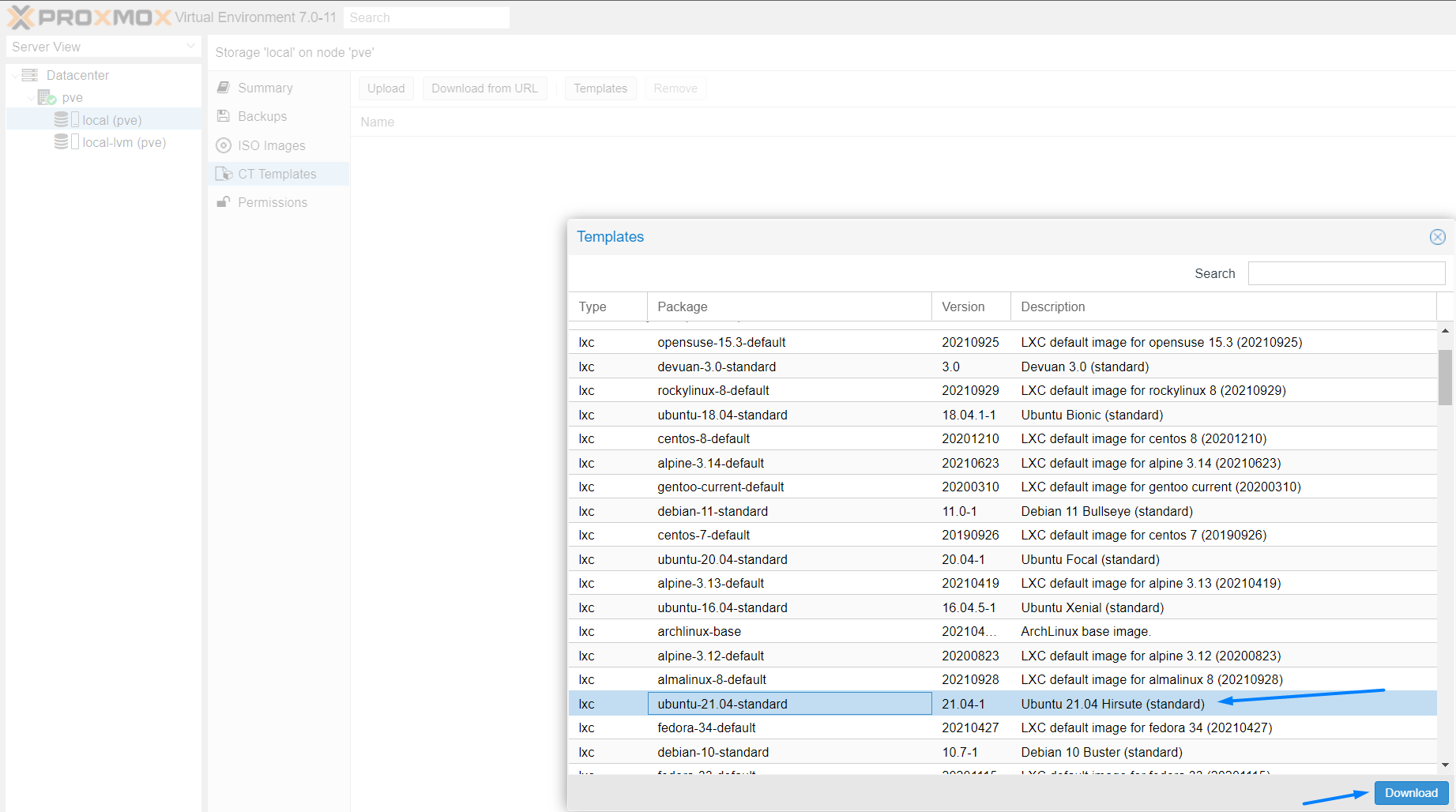Focus the Templates dialog Search field

pos(1346,273)
